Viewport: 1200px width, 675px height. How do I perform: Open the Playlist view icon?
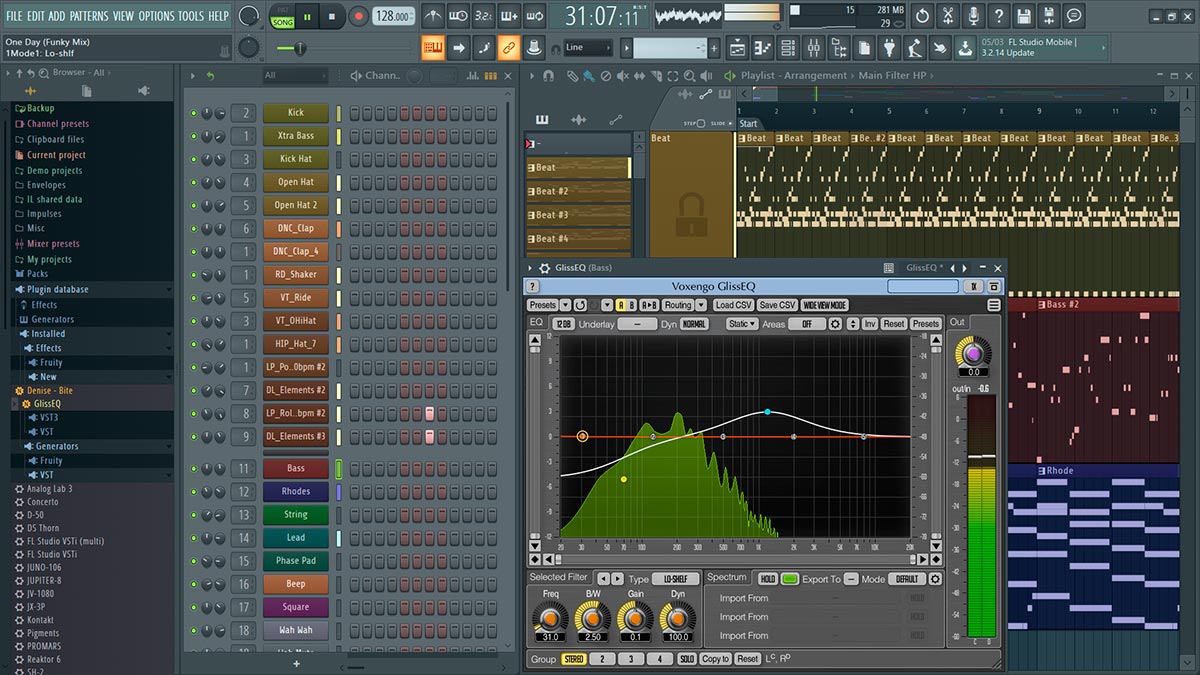click(x=737, y=47)
